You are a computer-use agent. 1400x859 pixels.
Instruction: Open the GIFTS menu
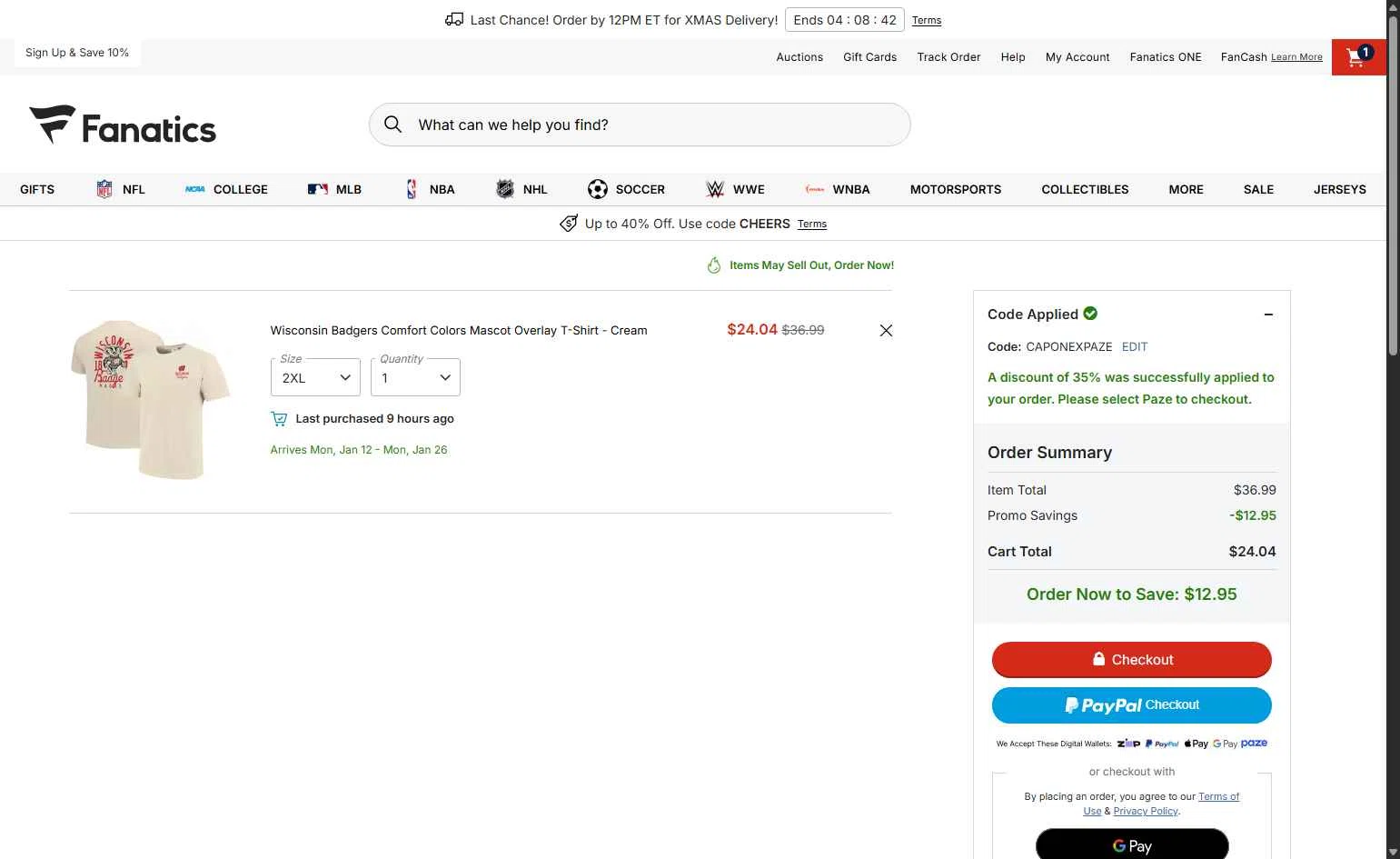(37, 189)
